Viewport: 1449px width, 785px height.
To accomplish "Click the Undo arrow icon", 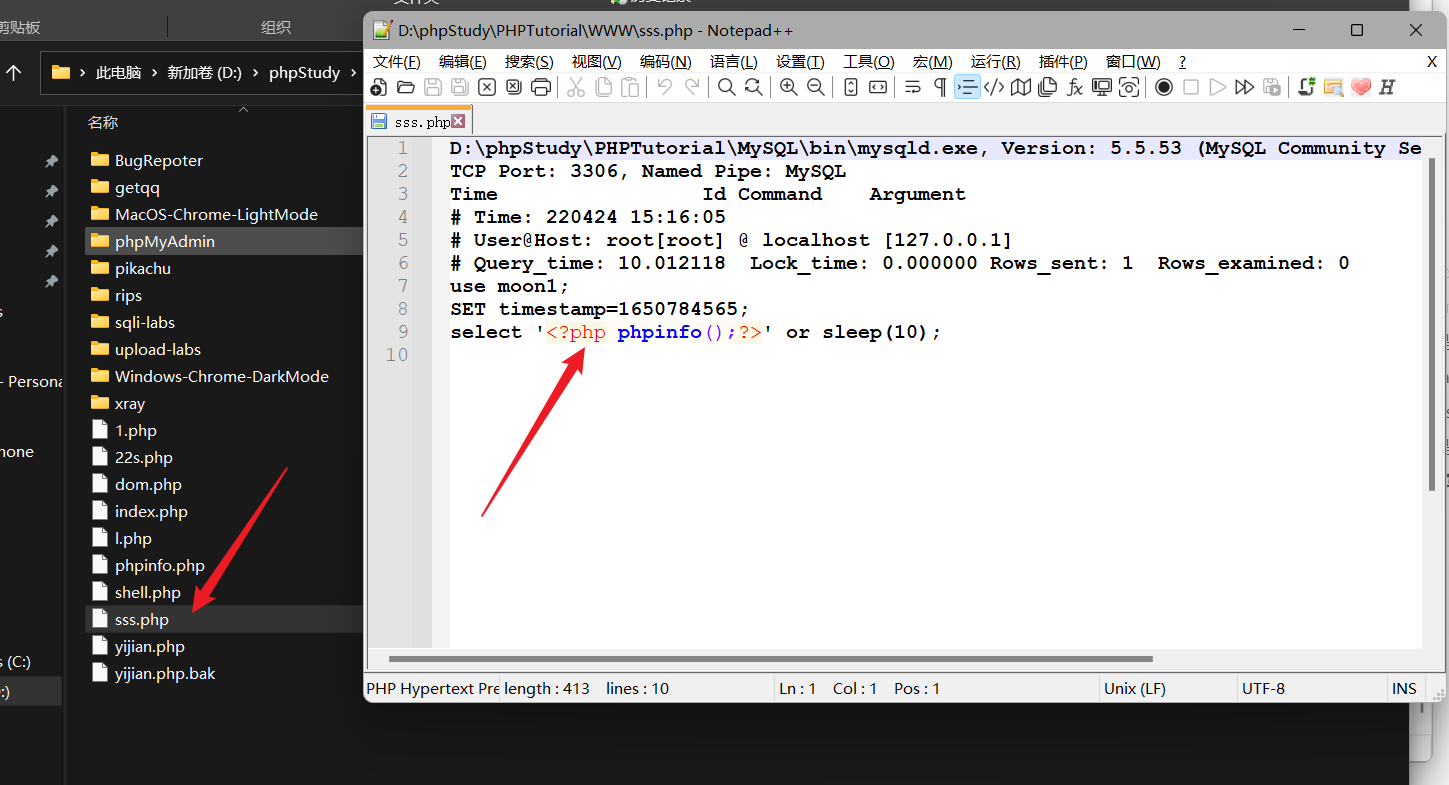I will [664, 87].
